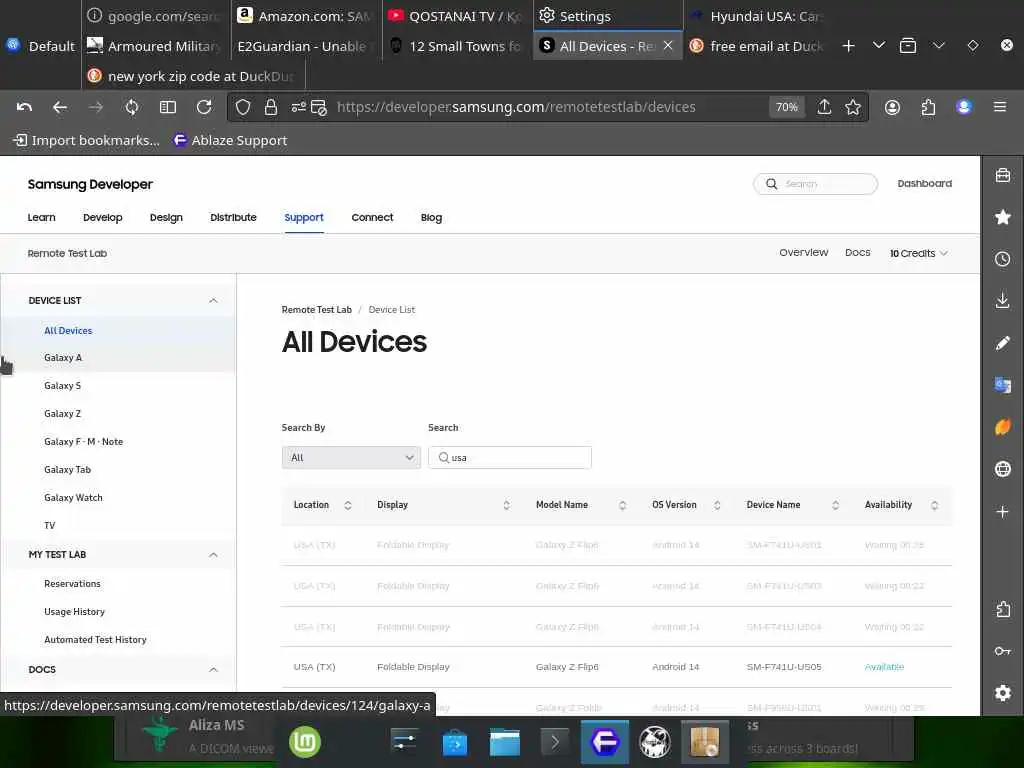Open Reservations under My Test Lab
Screen dimensions: 1024x768
[72, 584]
